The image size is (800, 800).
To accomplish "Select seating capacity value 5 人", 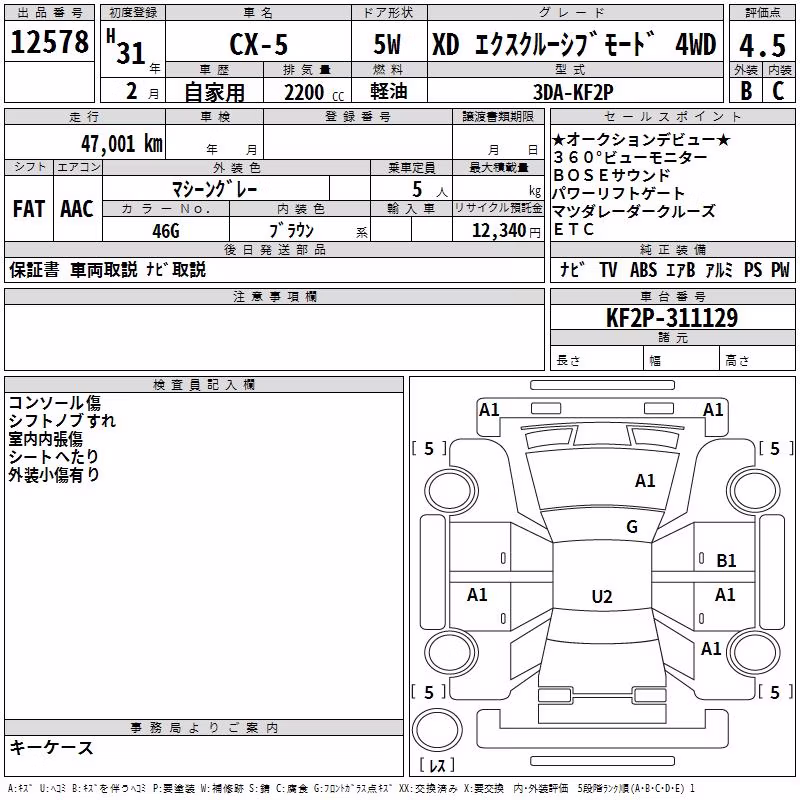I will [x=429, y=190].
